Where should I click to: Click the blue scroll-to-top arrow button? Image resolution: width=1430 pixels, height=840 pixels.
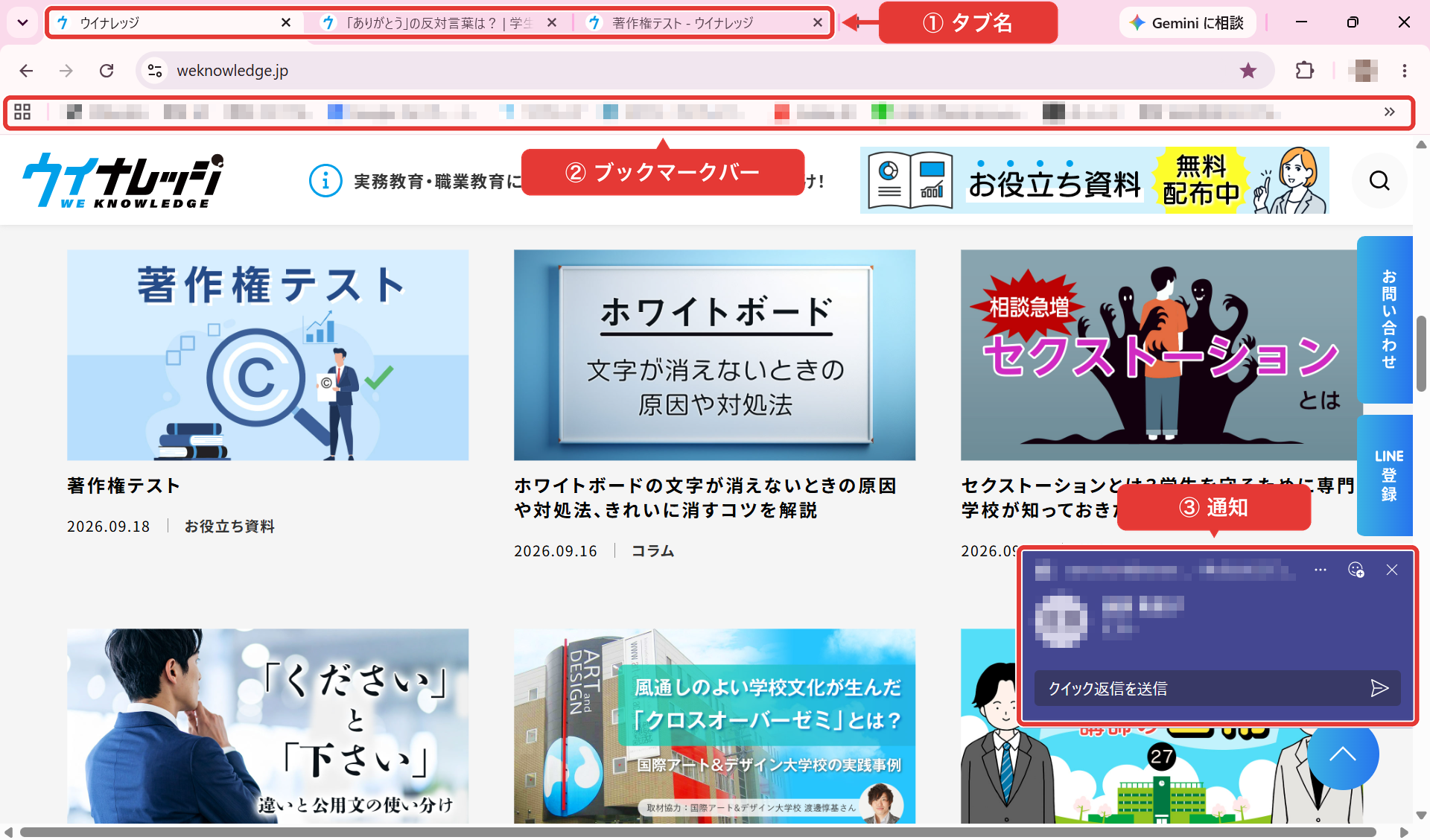[1343, 754]
